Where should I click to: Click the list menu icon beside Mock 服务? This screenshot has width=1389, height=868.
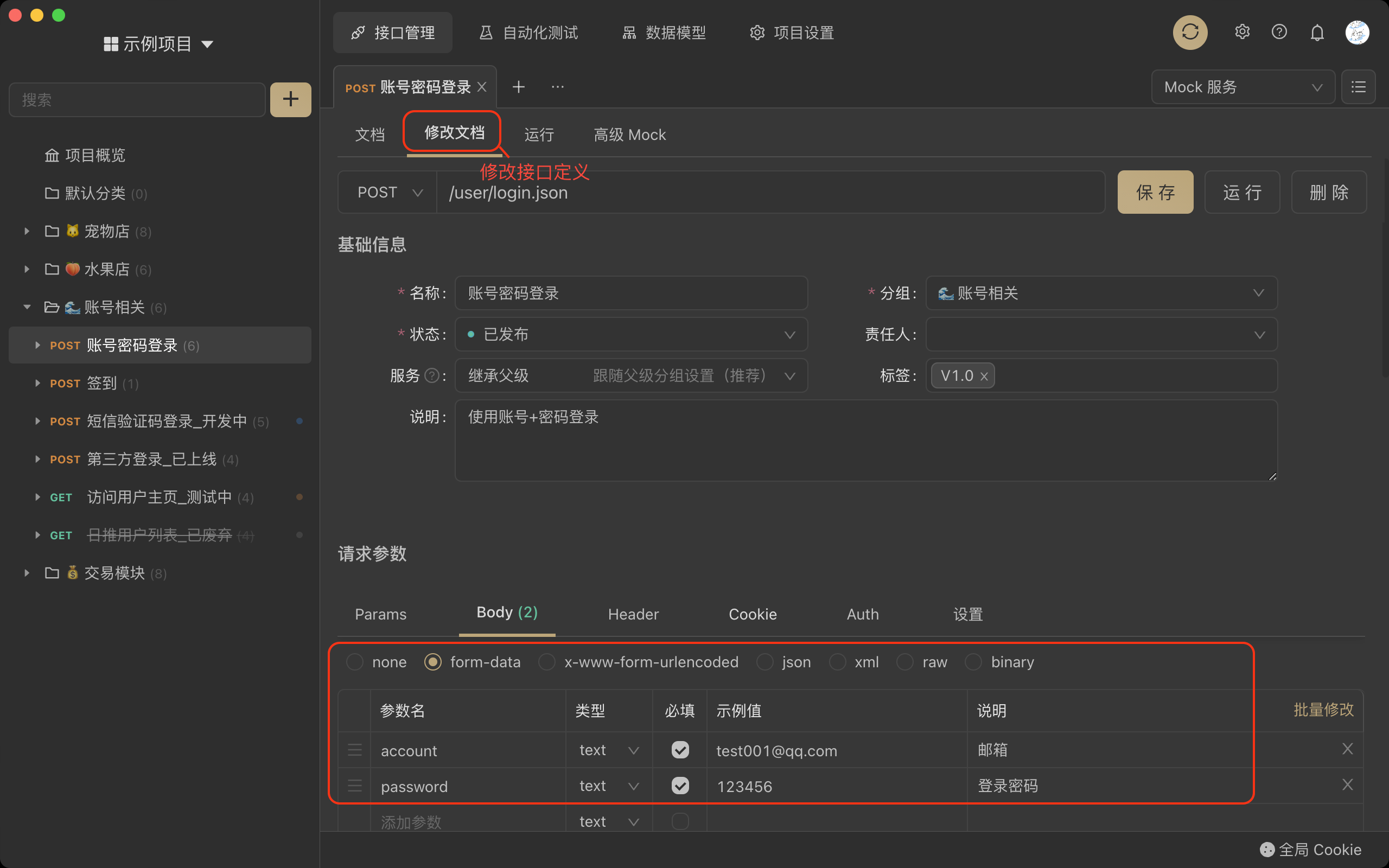[1358, 87]
